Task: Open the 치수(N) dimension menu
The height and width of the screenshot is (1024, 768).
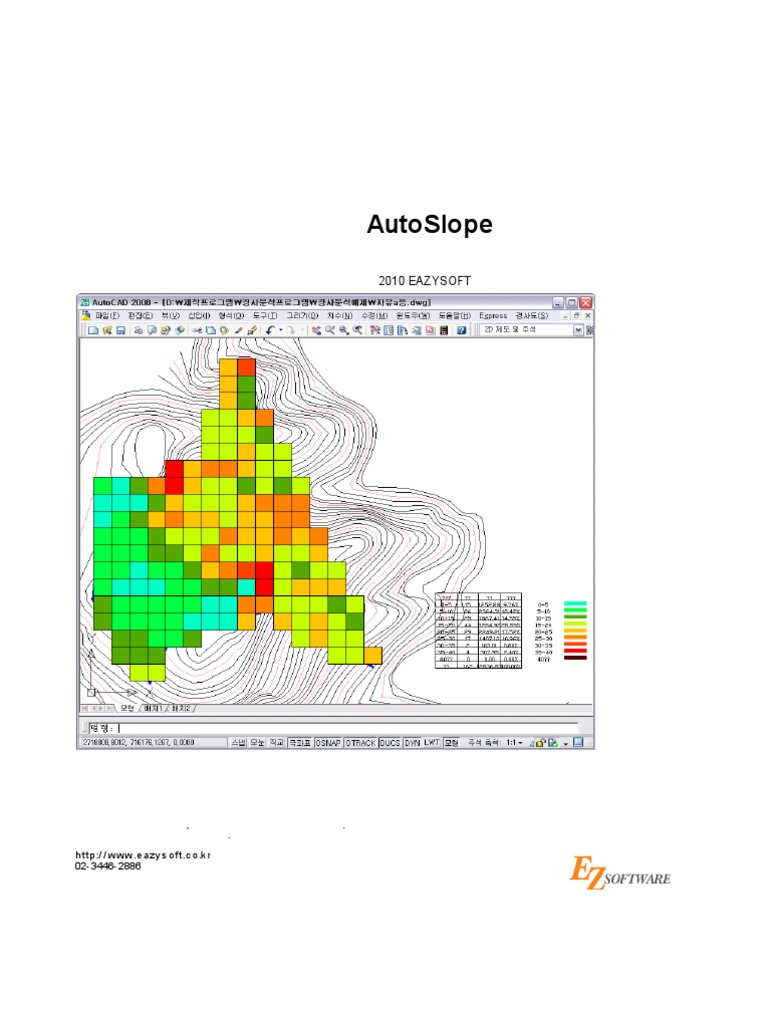Action: [340, 315]
